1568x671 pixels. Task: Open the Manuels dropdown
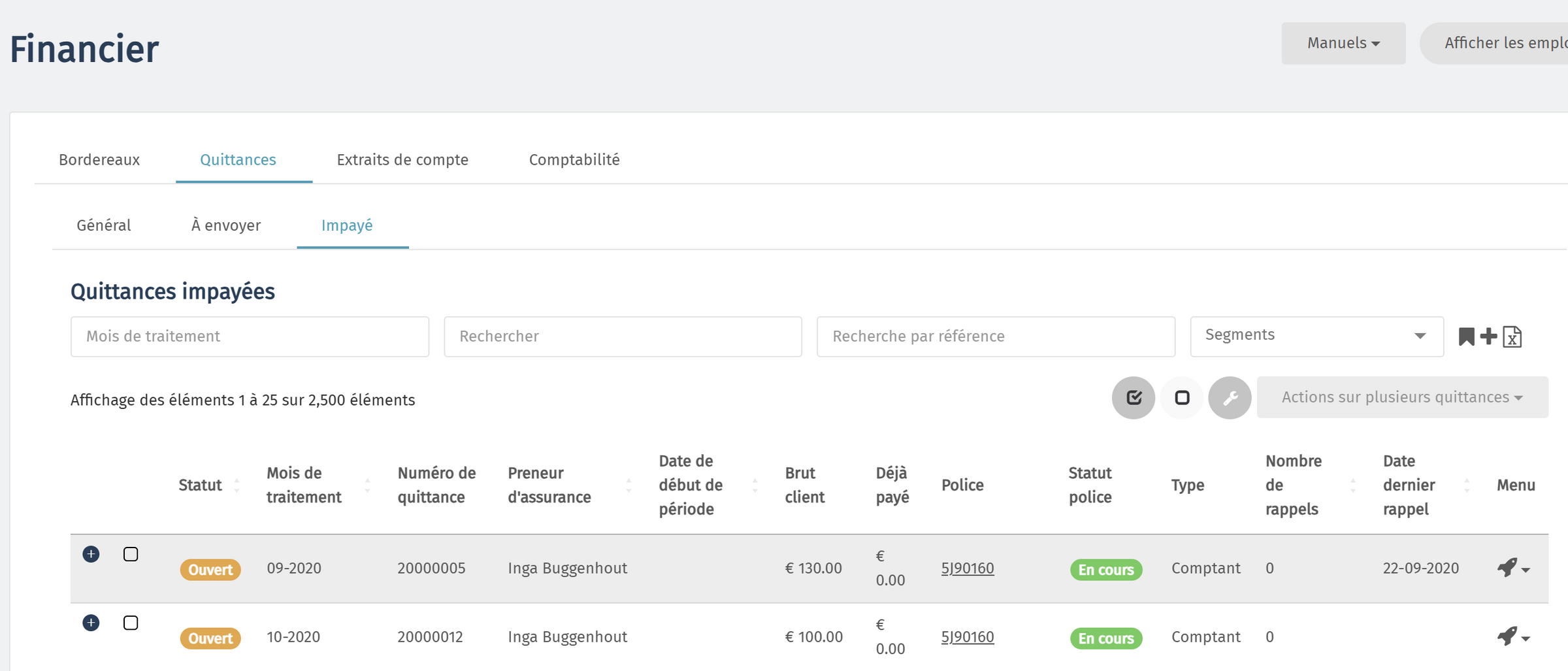[x=1343, y=43]
